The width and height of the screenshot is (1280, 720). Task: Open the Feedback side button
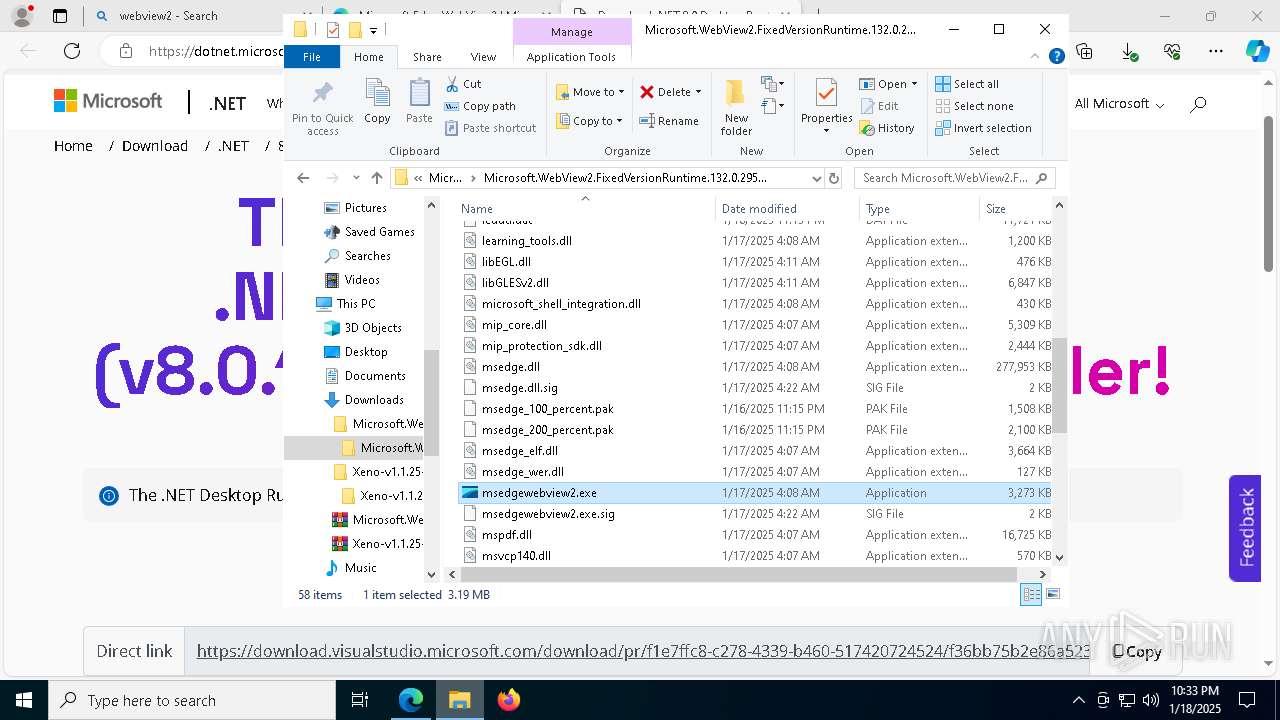pos(1245,528)
